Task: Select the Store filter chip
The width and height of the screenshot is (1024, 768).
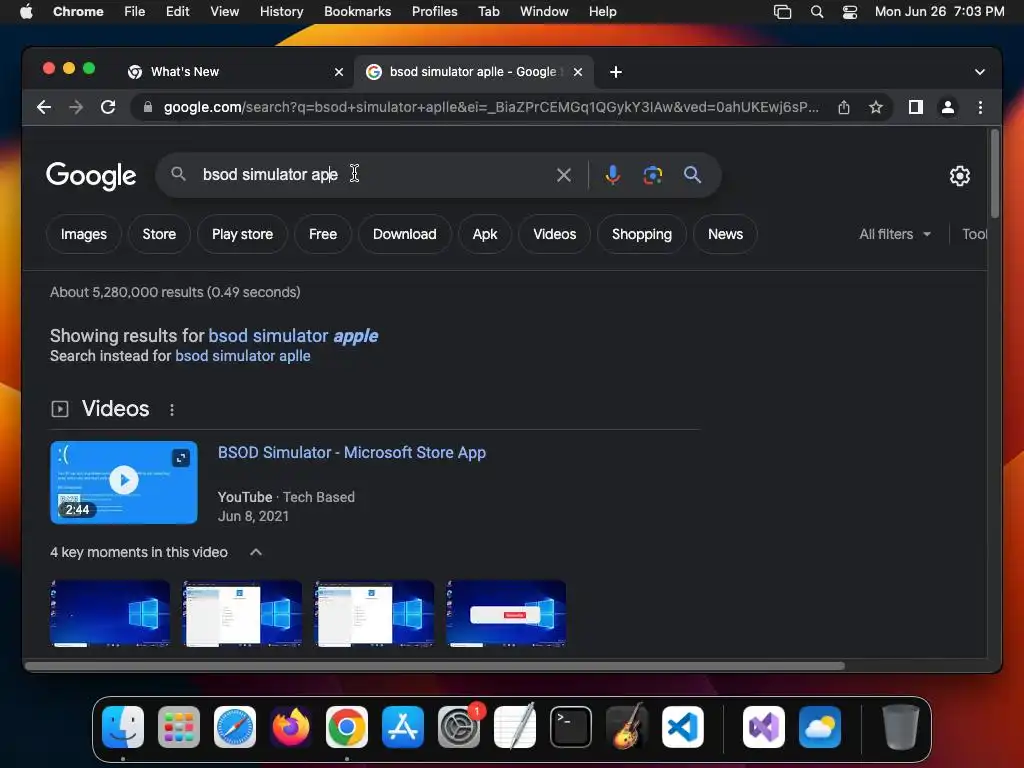Action: pyautogui.click(x=159, y=234)
